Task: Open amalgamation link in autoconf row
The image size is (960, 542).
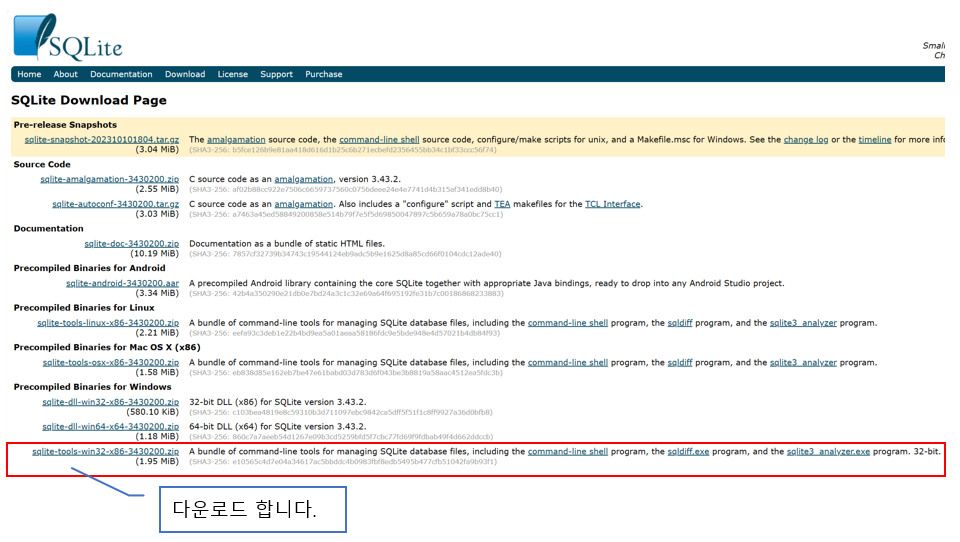Action: point(304,204)
